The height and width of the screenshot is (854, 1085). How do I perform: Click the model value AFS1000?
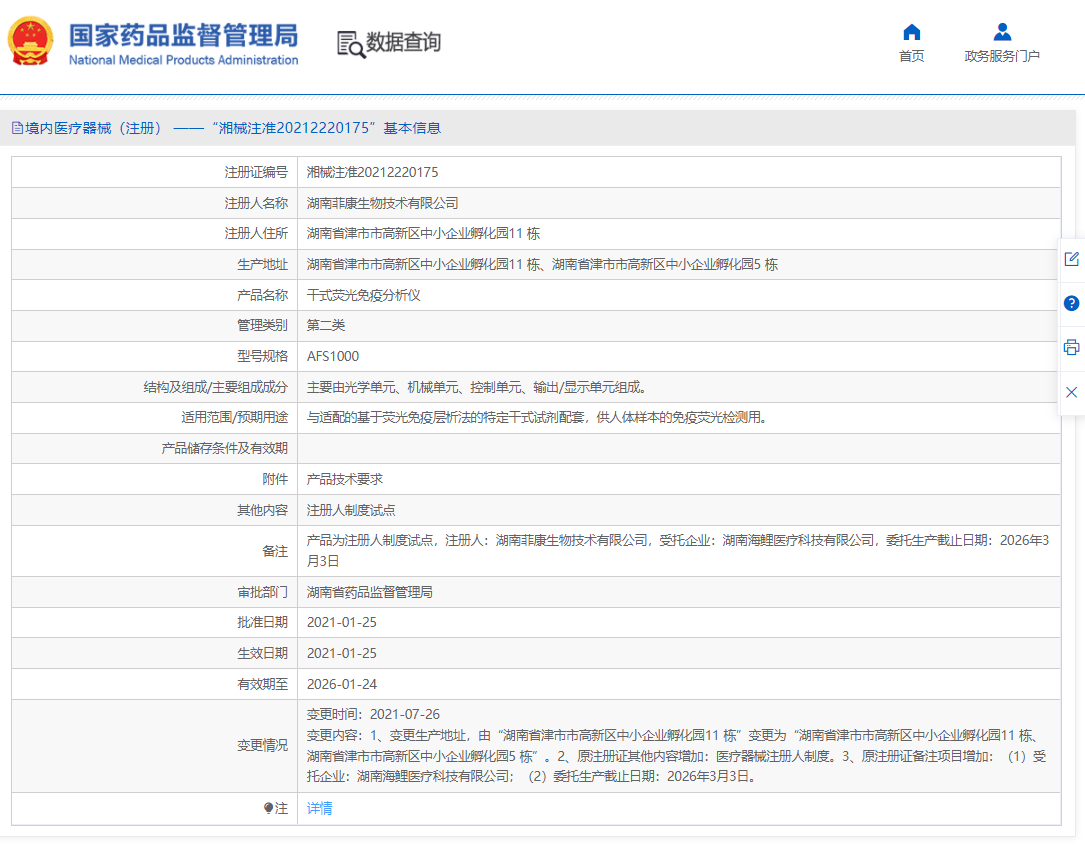(333, 356)
